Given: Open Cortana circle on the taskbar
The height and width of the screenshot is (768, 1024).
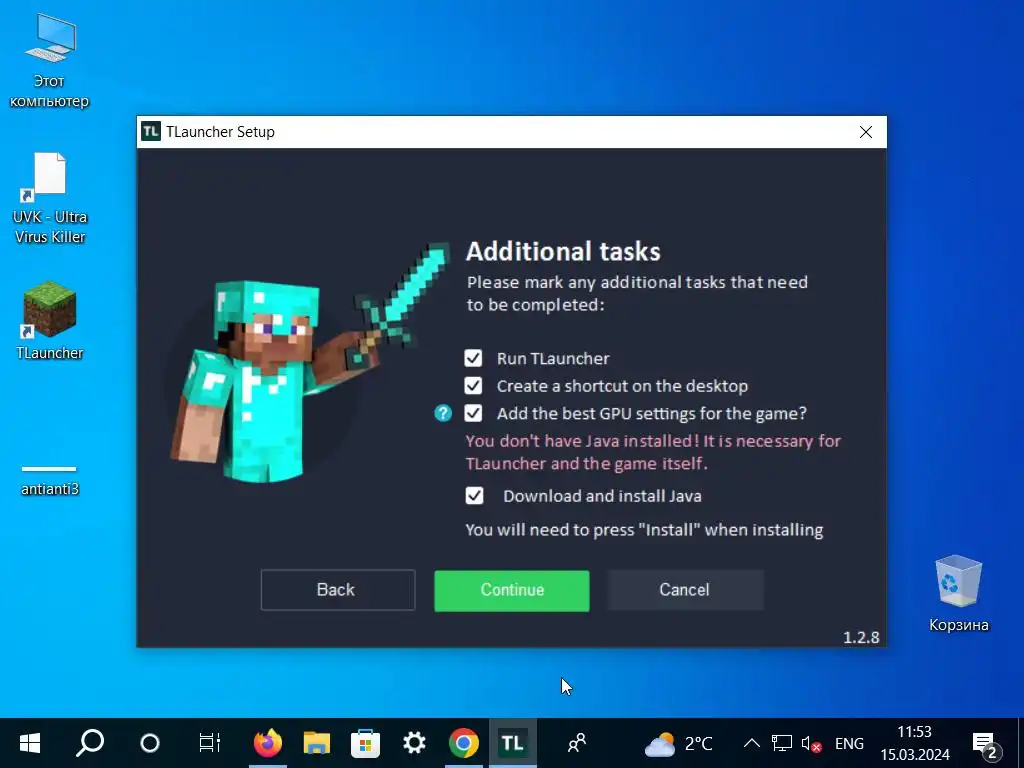Looking at the screenshot, I should [x=150, y=743].
